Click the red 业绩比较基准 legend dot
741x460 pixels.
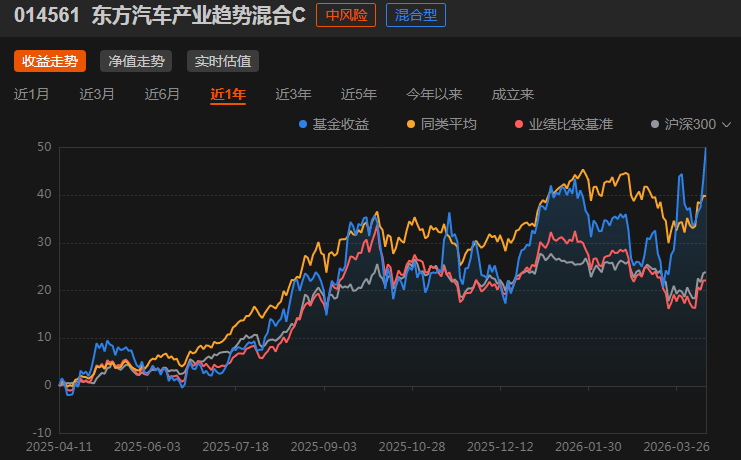coord(519,124)
